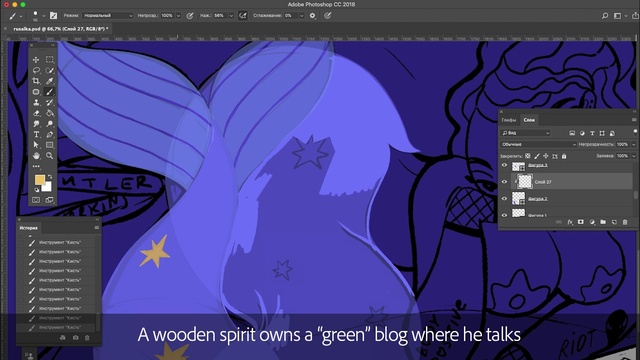Select the Clone Stamp tool
Viewport: 640px width, 360px height.
36,102
